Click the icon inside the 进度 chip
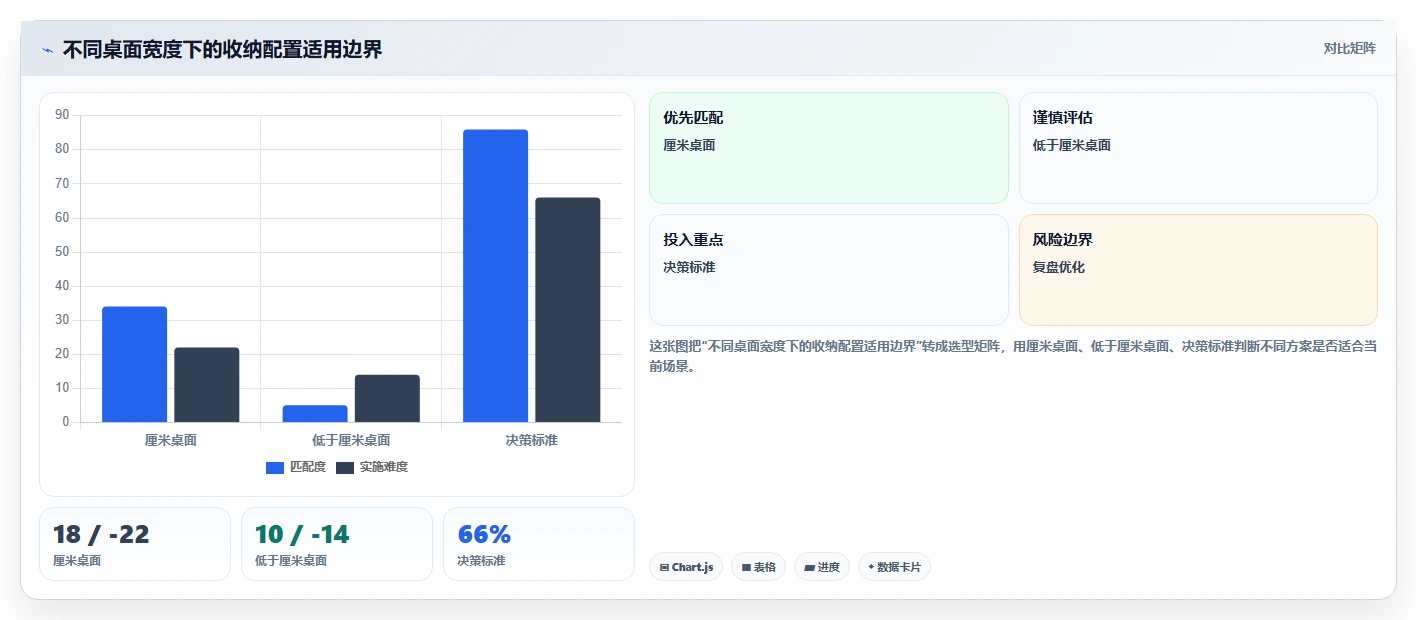The height and width of the screenshot is (620, 1417). point(809,567)
